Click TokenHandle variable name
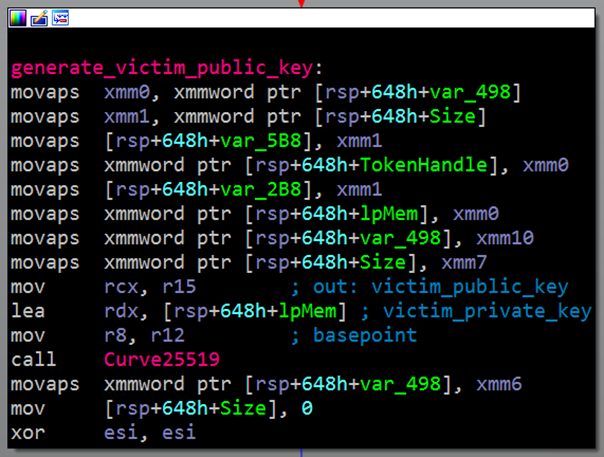 424,165
